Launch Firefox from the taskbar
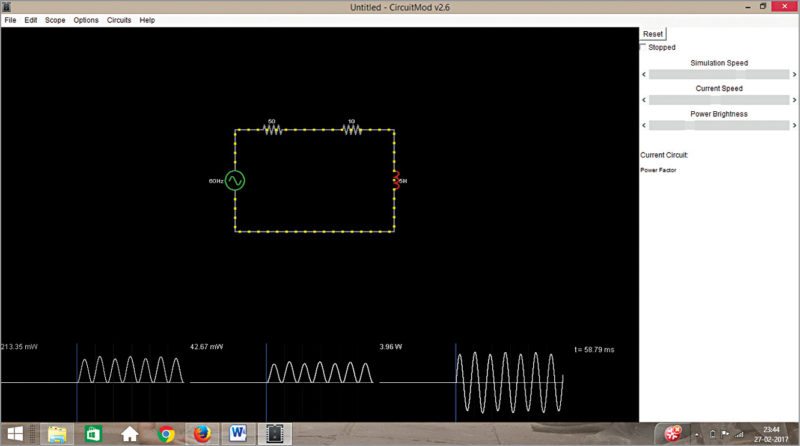This screenshot has width=800, height=446. (203, 434)
